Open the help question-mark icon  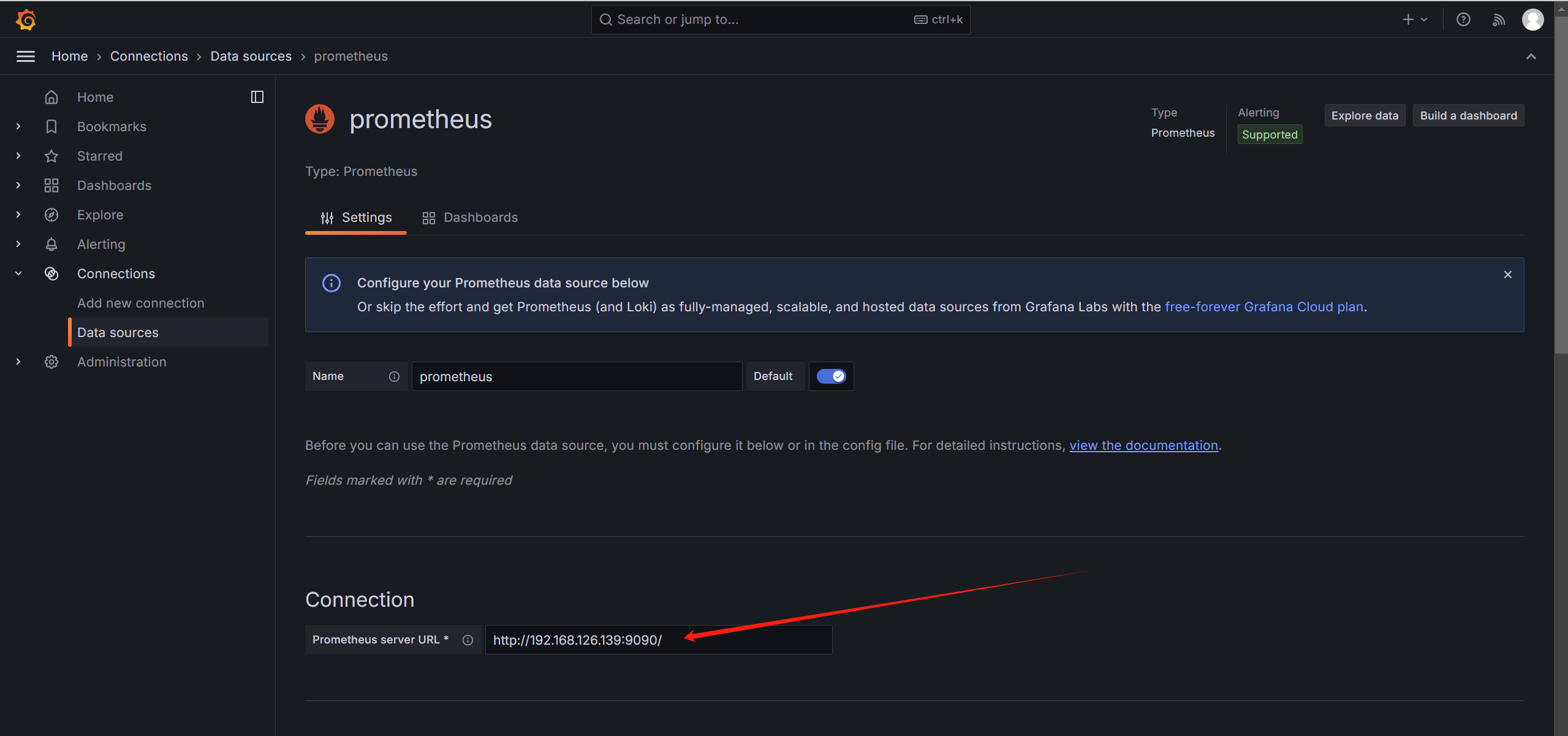[1463, 20]
